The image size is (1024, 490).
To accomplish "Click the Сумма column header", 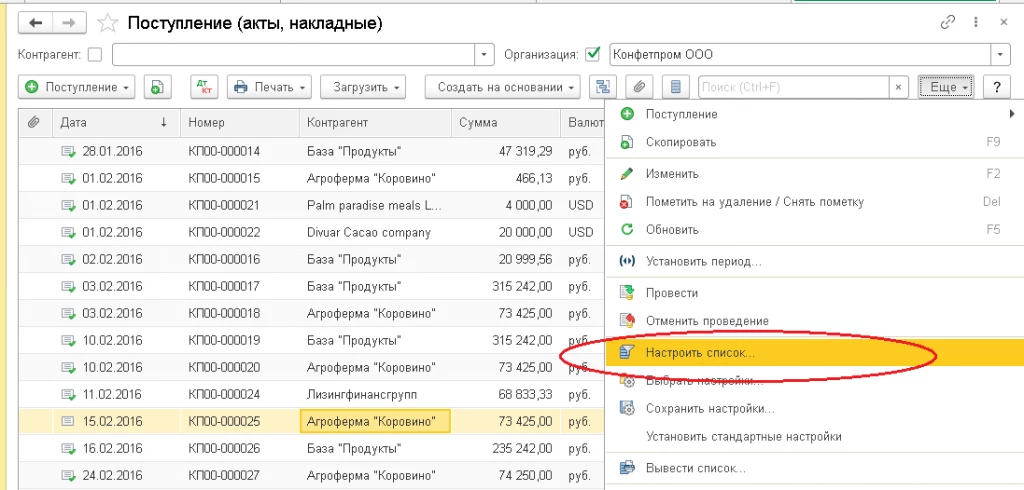I will click(x=506, y=122).
